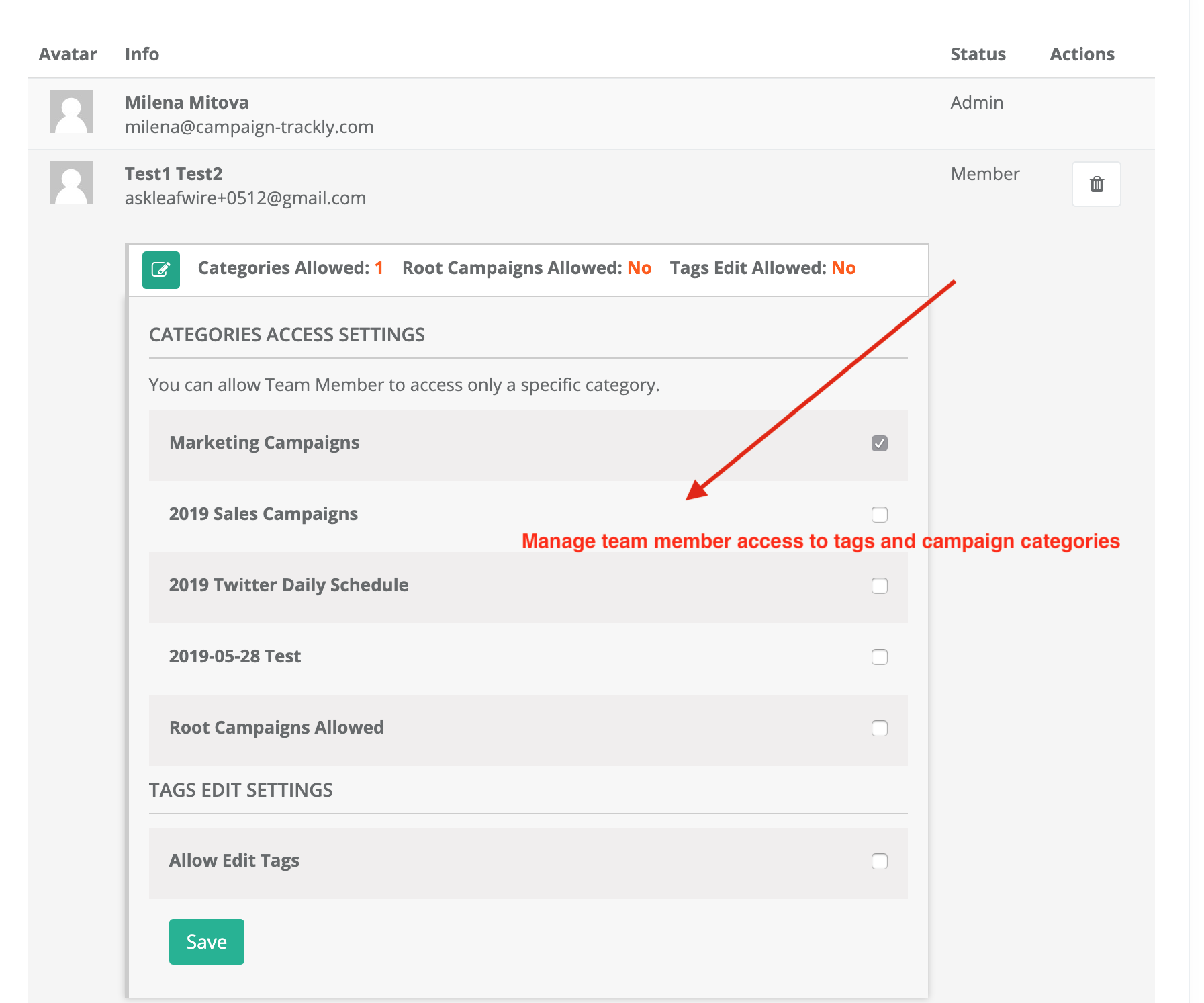Click the Avatar column header

(x=68, y=54)
